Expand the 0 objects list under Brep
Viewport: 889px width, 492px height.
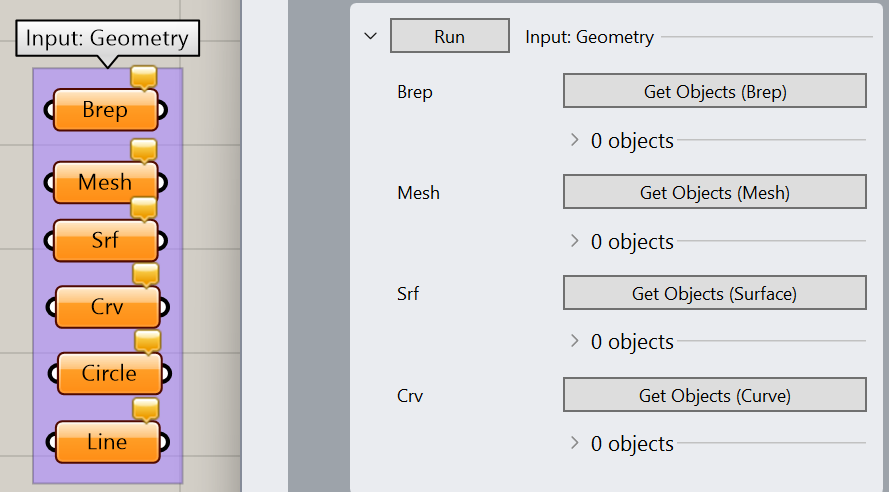[574, 139]
